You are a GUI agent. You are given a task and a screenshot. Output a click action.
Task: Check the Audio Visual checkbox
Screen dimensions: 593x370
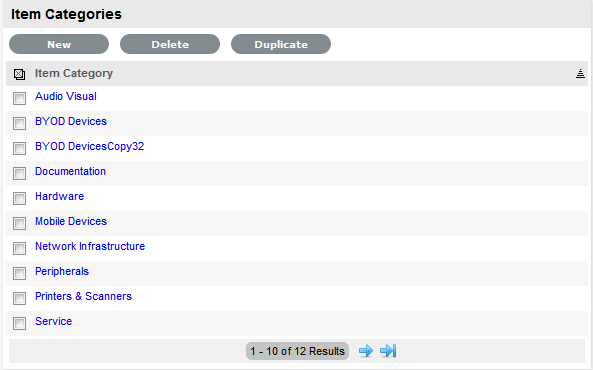point(19,98)
